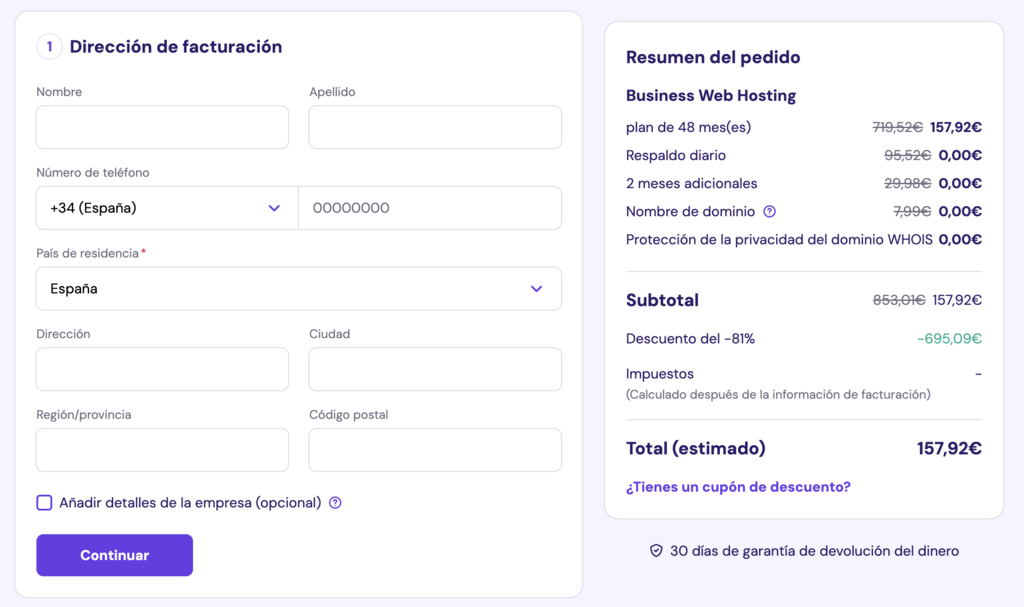The height and width of the screenshot is (607, 1024).
Task: Click the Business Web Hosting plan title
Action: [x=710, y=95]
